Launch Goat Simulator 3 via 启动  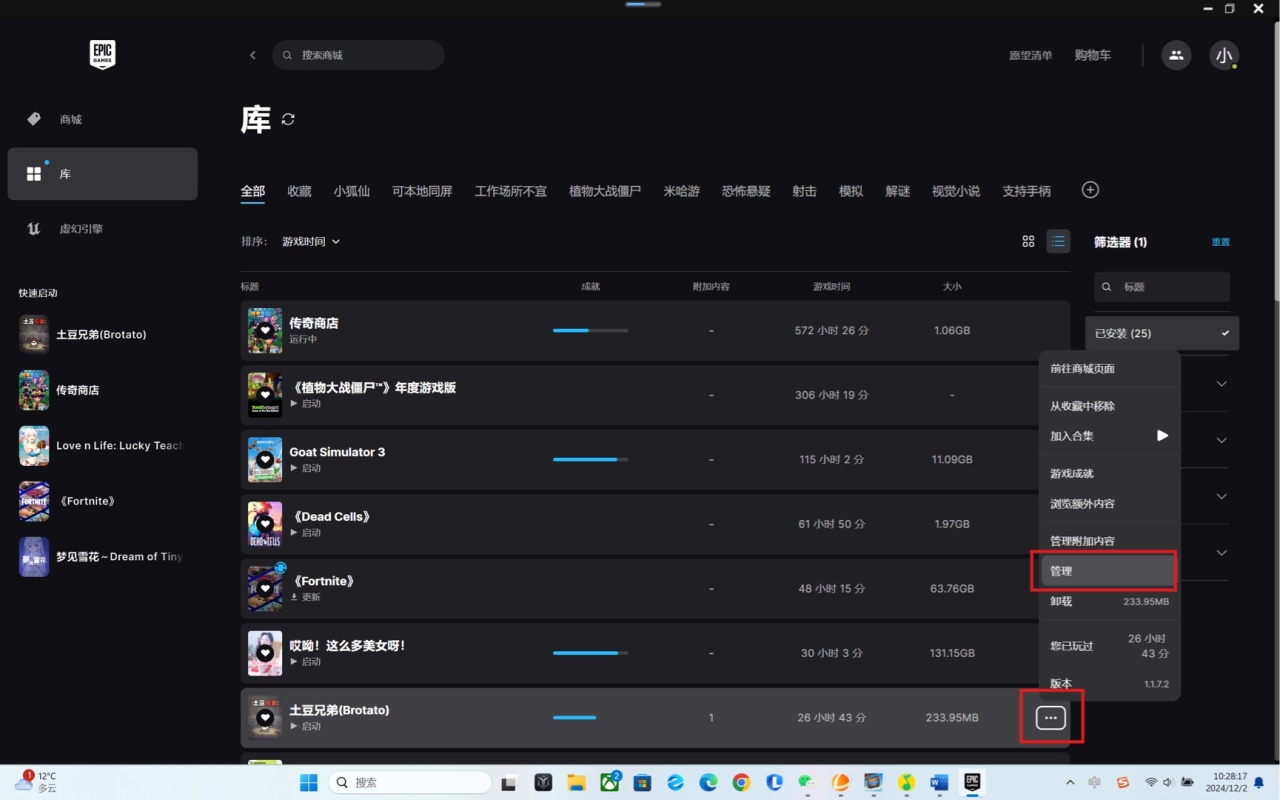(x=306, y=468)
